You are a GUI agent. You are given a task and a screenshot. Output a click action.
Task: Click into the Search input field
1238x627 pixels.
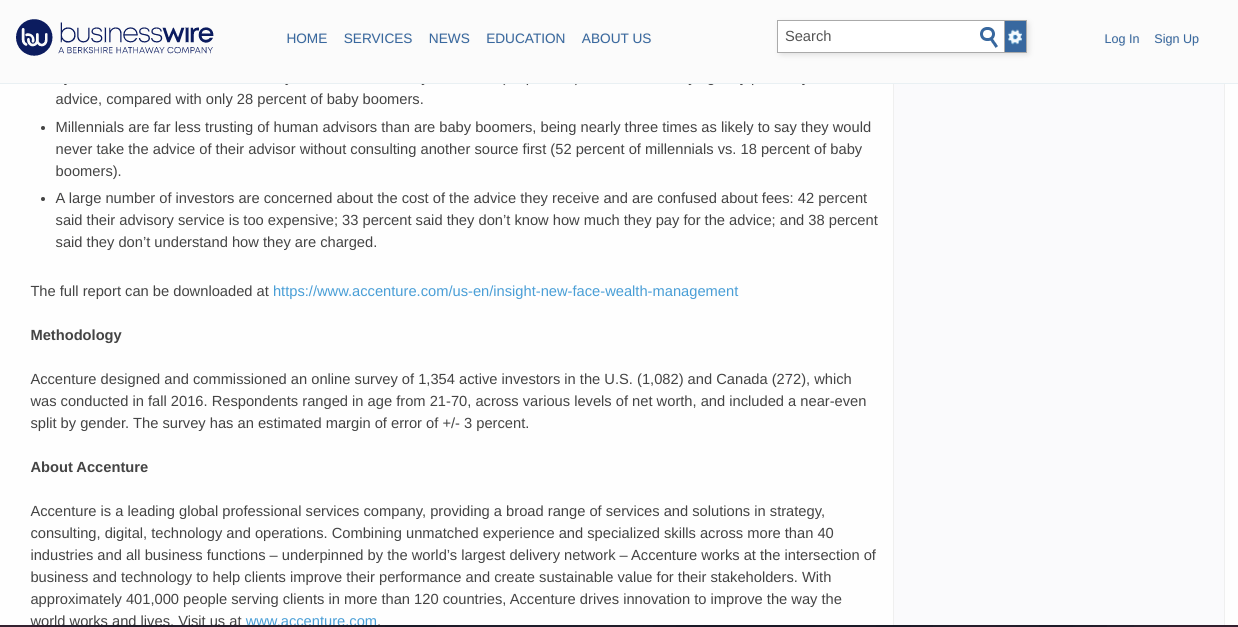click(877, 37)
